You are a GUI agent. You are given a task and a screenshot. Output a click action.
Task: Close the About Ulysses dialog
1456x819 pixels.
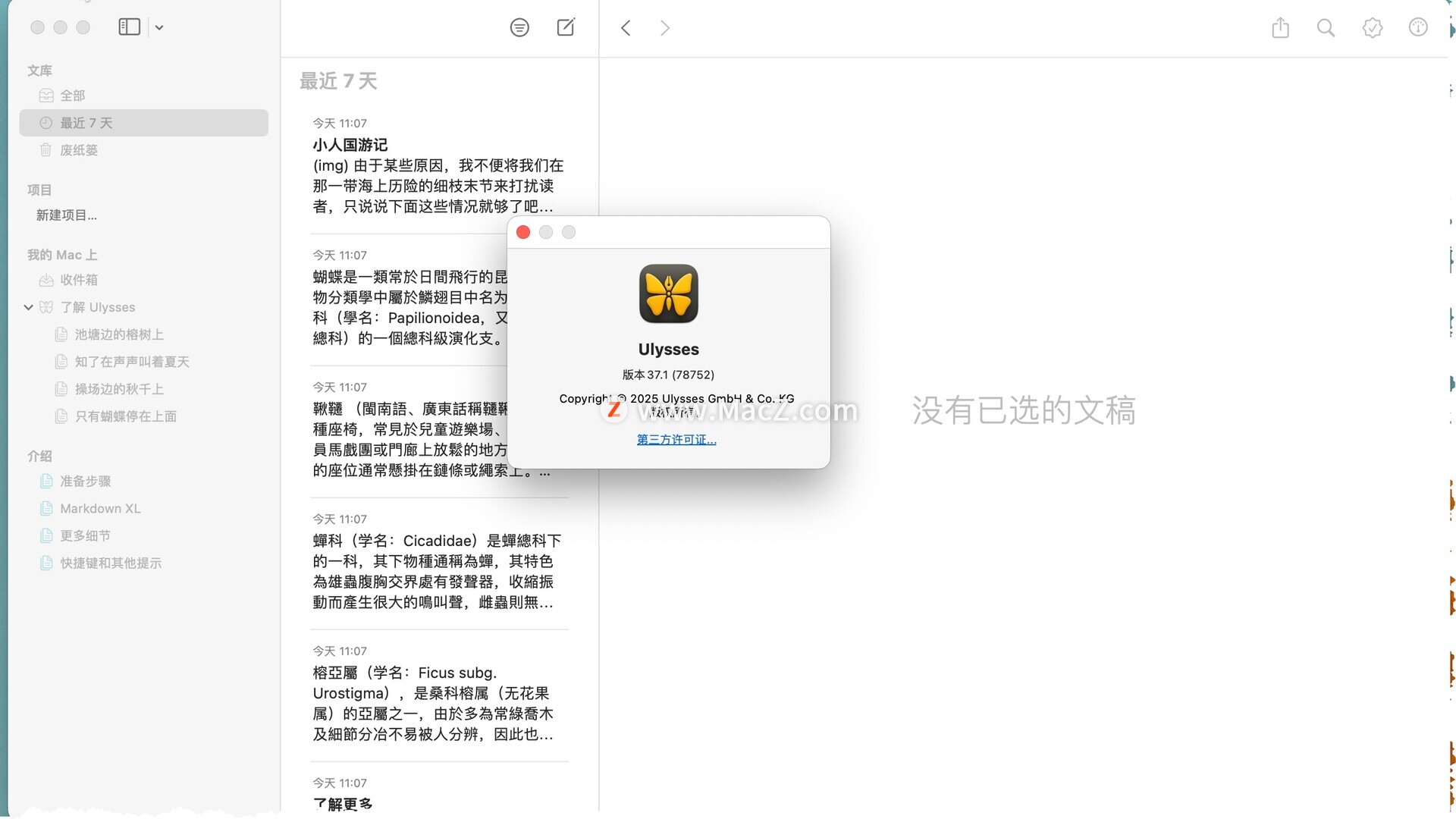click(x=523, y=232)
